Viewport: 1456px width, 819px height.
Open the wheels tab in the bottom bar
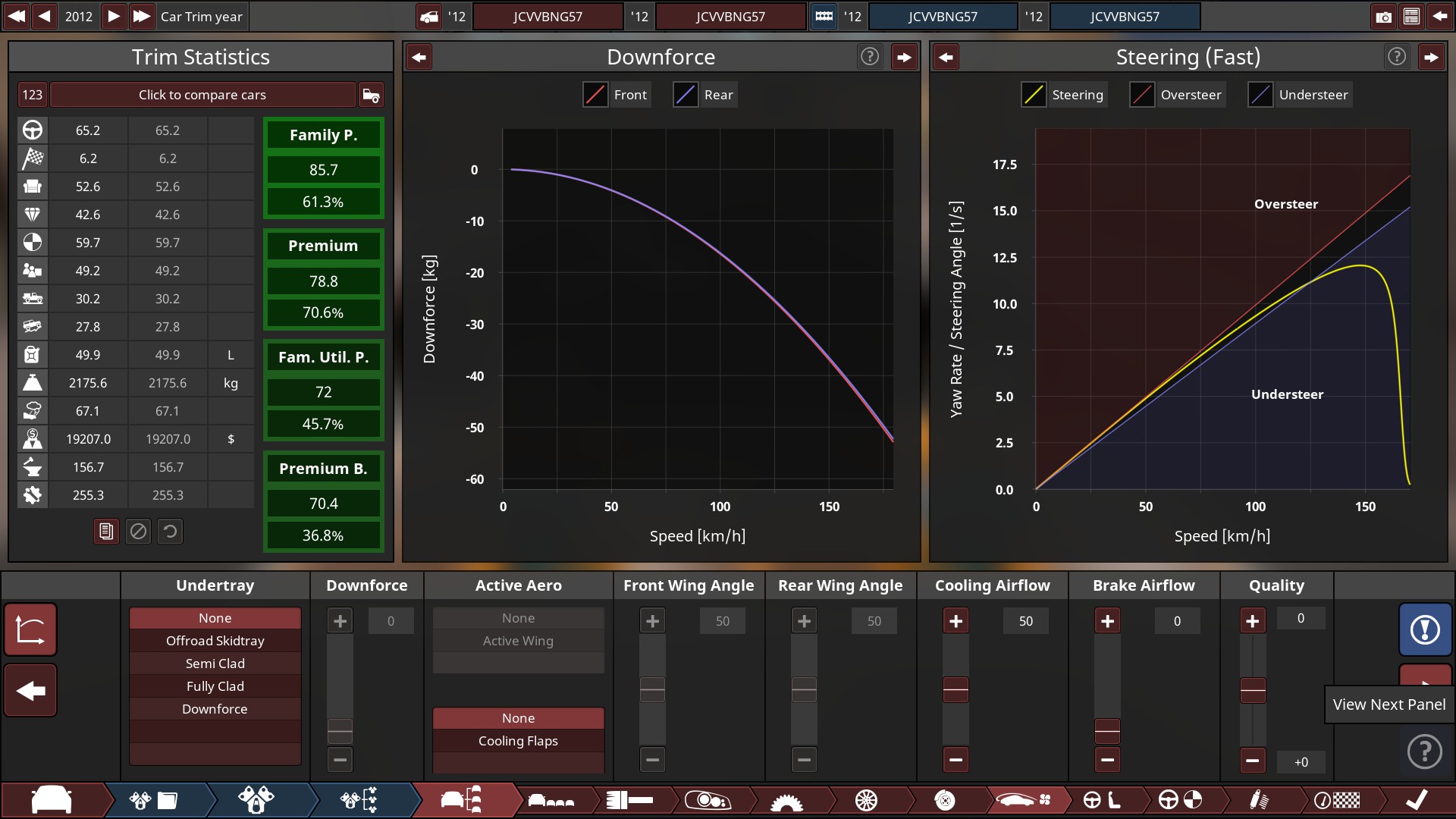tap(866, 800)
